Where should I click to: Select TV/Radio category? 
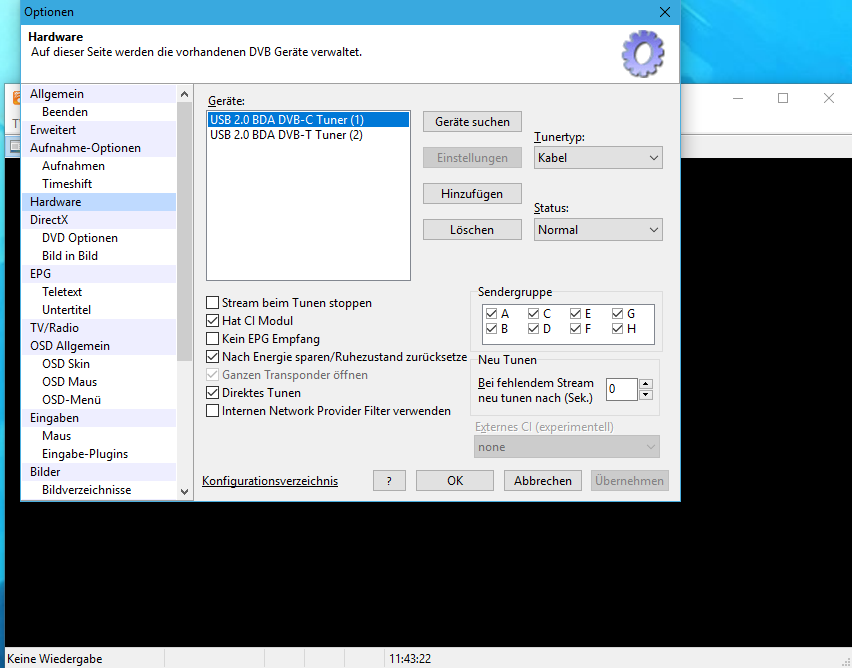tap(99, 328)
